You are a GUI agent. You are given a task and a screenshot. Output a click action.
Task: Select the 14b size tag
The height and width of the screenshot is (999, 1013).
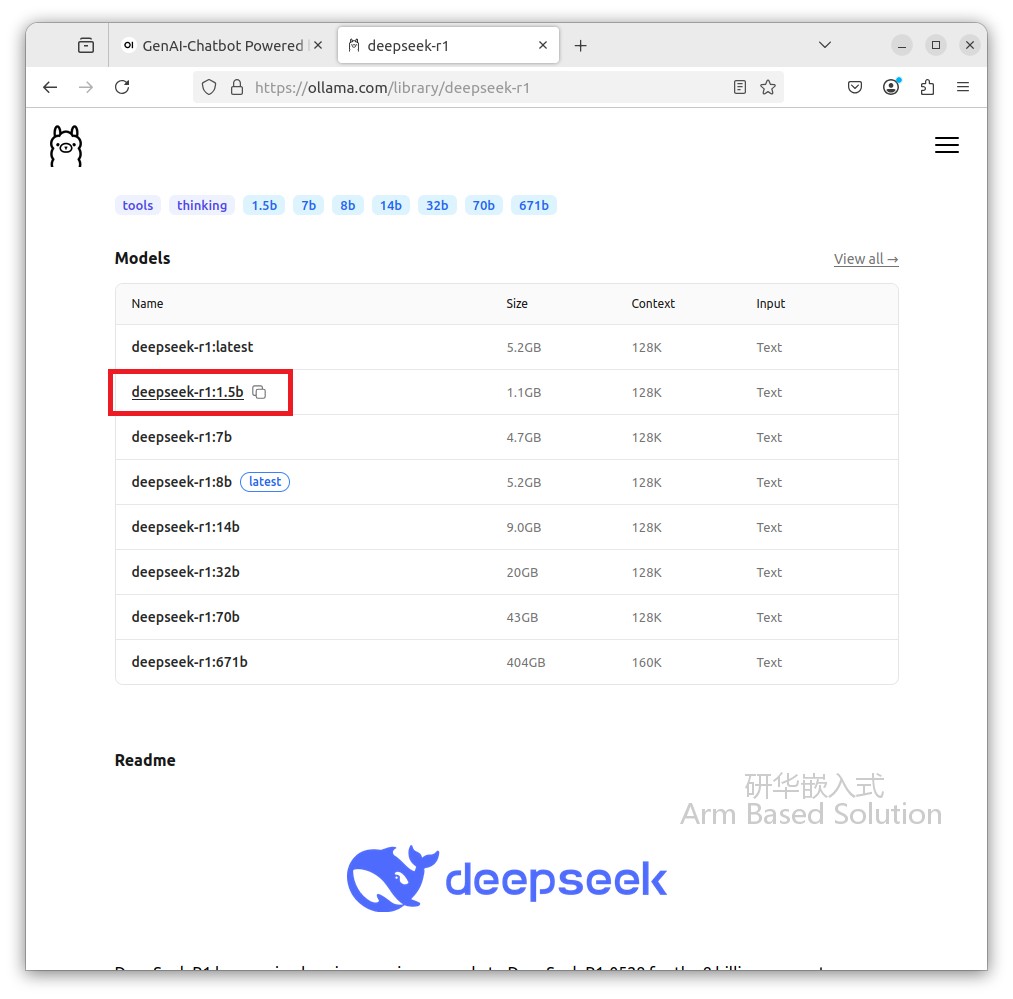[390, 205]
